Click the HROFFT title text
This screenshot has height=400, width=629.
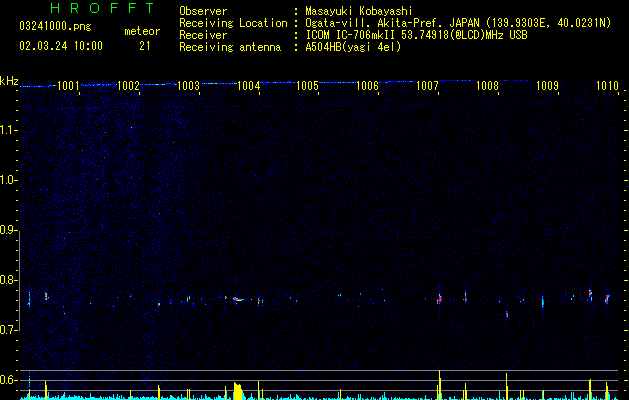click(102, 8)
